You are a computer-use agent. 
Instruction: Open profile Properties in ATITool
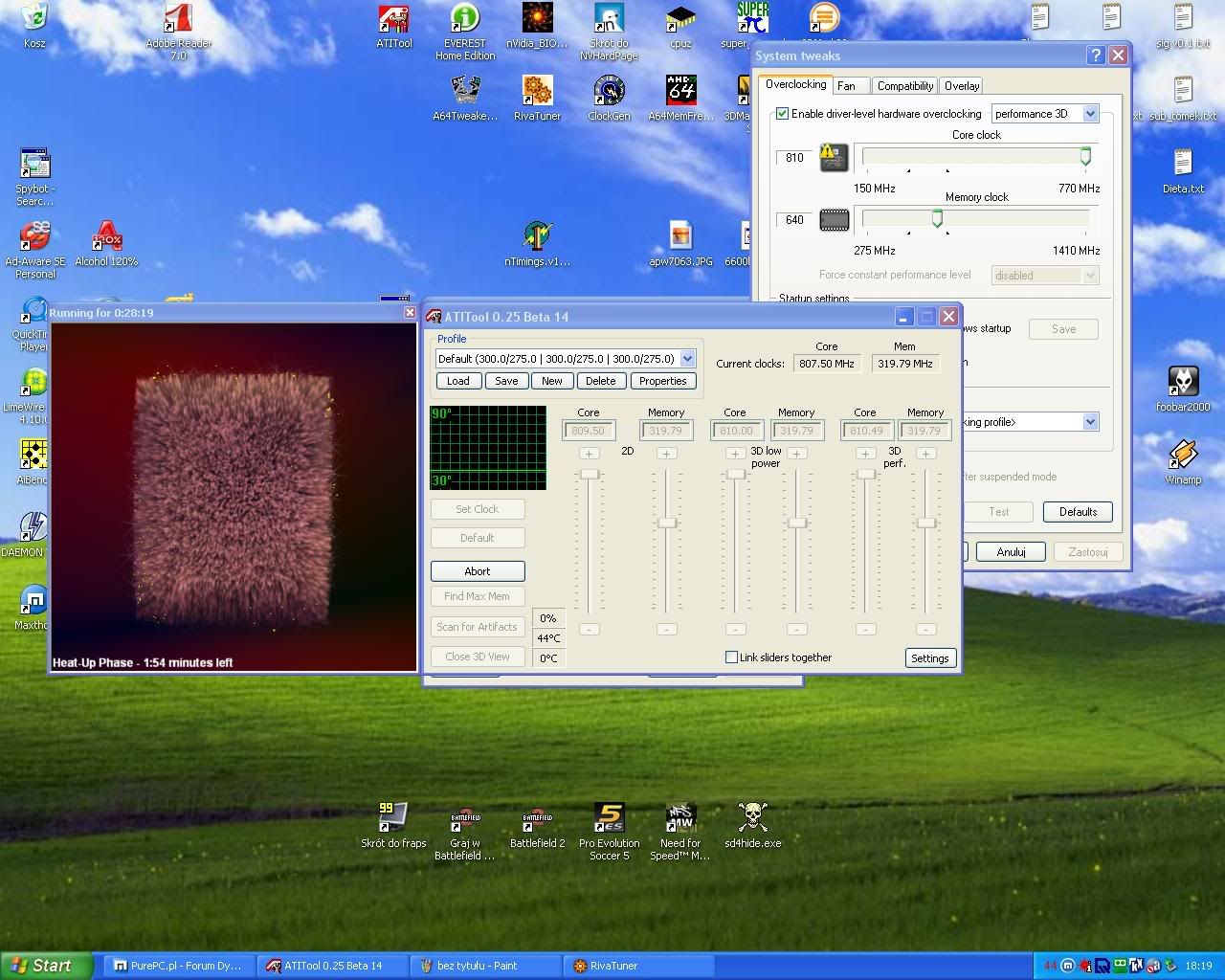click(663, 381)
